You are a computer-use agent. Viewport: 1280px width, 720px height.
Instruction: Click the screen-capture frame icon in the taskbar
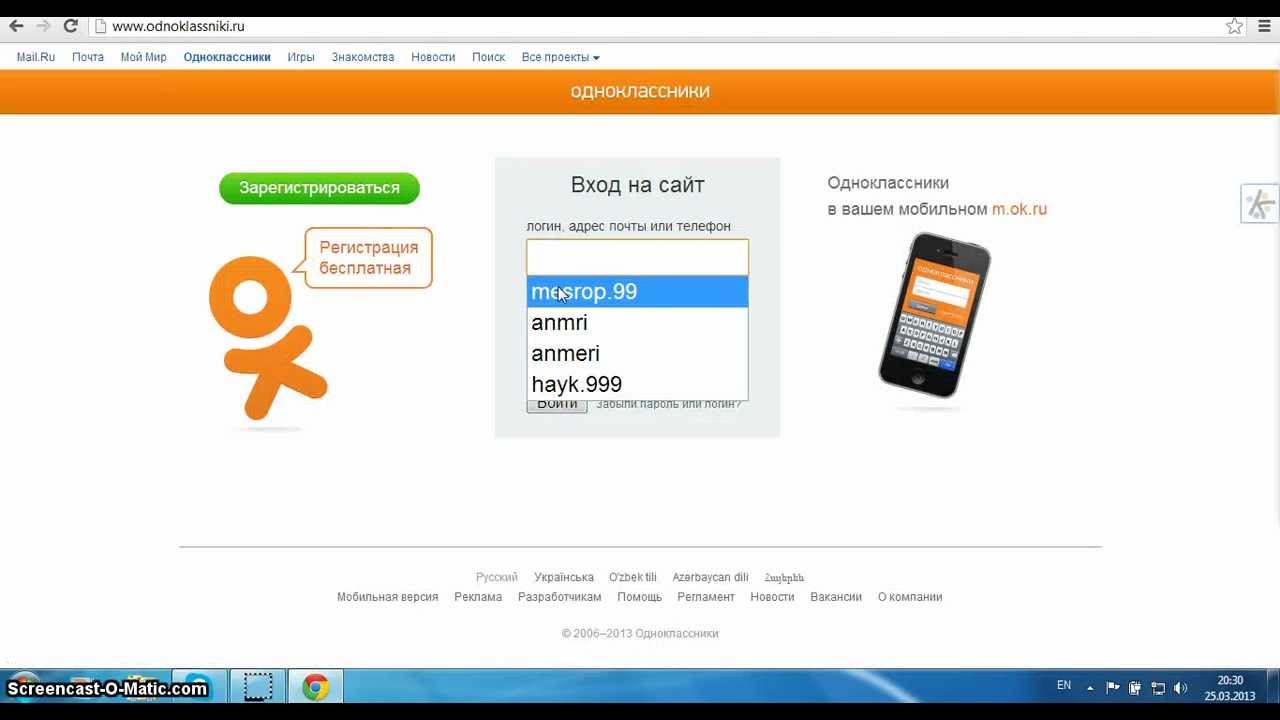pyautogui.click(x=258, y=687)
